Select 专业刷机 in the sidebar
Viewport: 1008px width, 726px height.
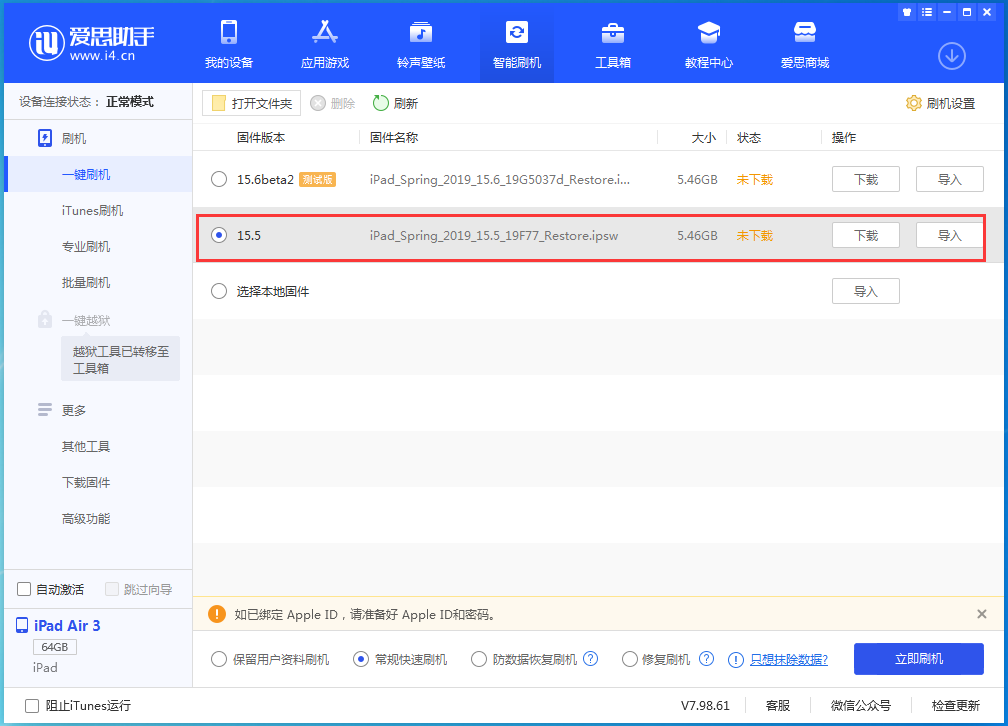(86, 247)
